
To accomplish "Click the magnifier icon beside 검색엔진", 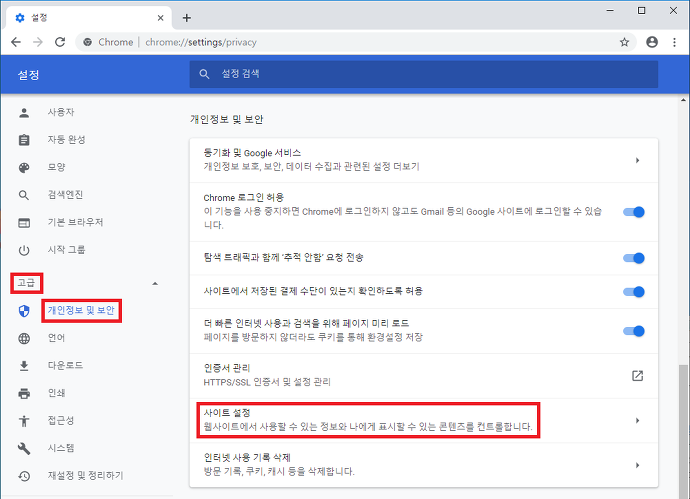I will [x=24, y=195].
